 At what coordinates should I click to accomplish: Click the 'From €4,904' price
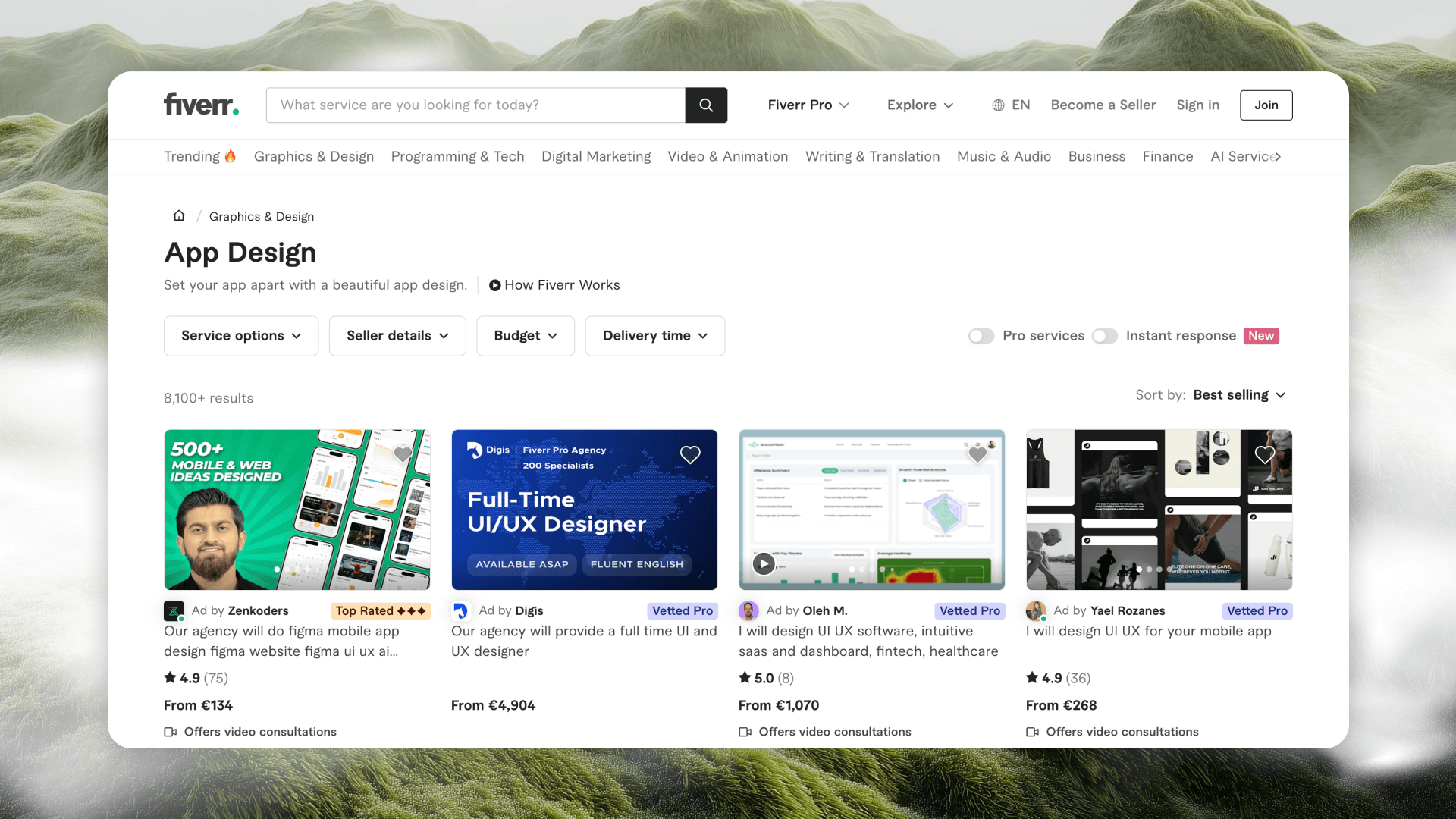coord(493,705)
